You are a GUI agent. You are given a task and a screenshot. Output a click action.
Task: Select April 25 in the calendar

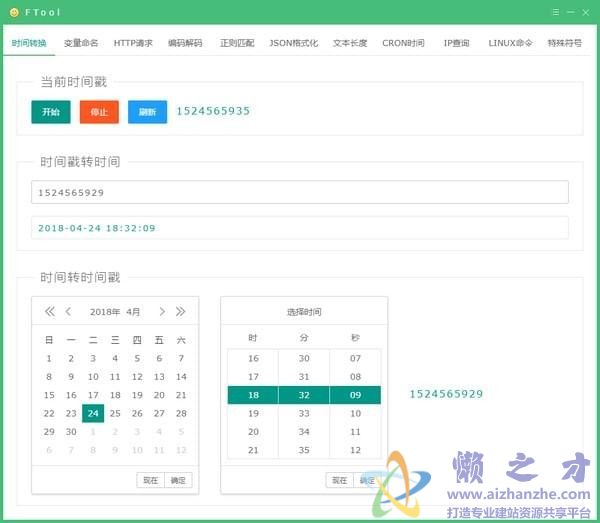(115, 413)
